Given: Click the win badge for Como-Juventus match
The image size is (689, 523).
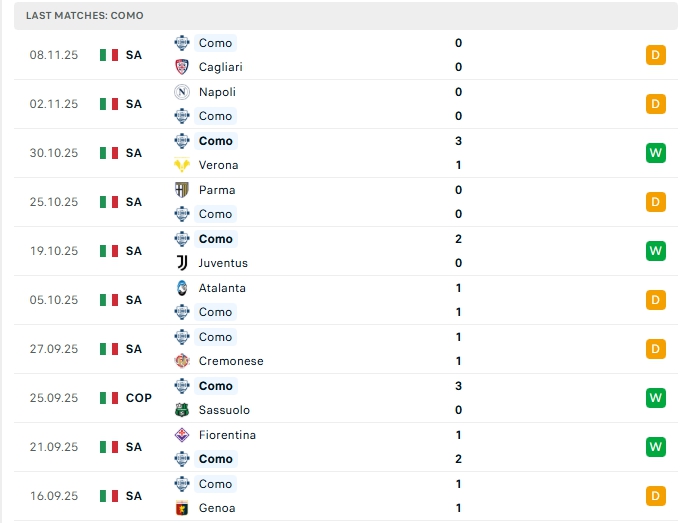Looking at the screenshot, I should pos(655,251).
